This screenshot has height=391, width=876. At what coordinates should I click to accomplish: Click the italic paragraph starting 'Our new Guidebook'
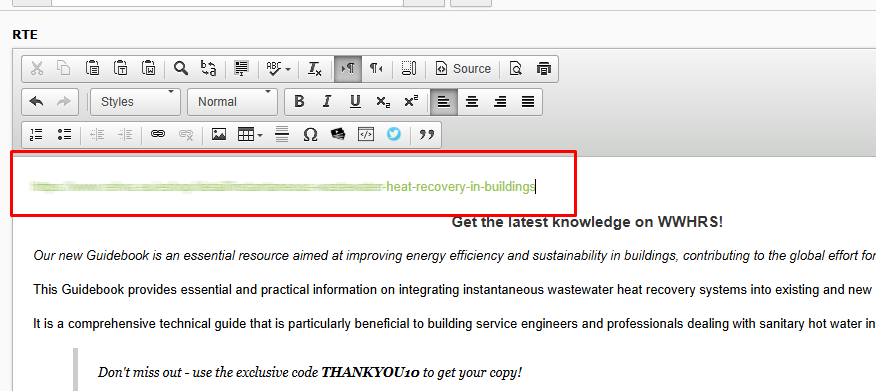coord(454,256)
